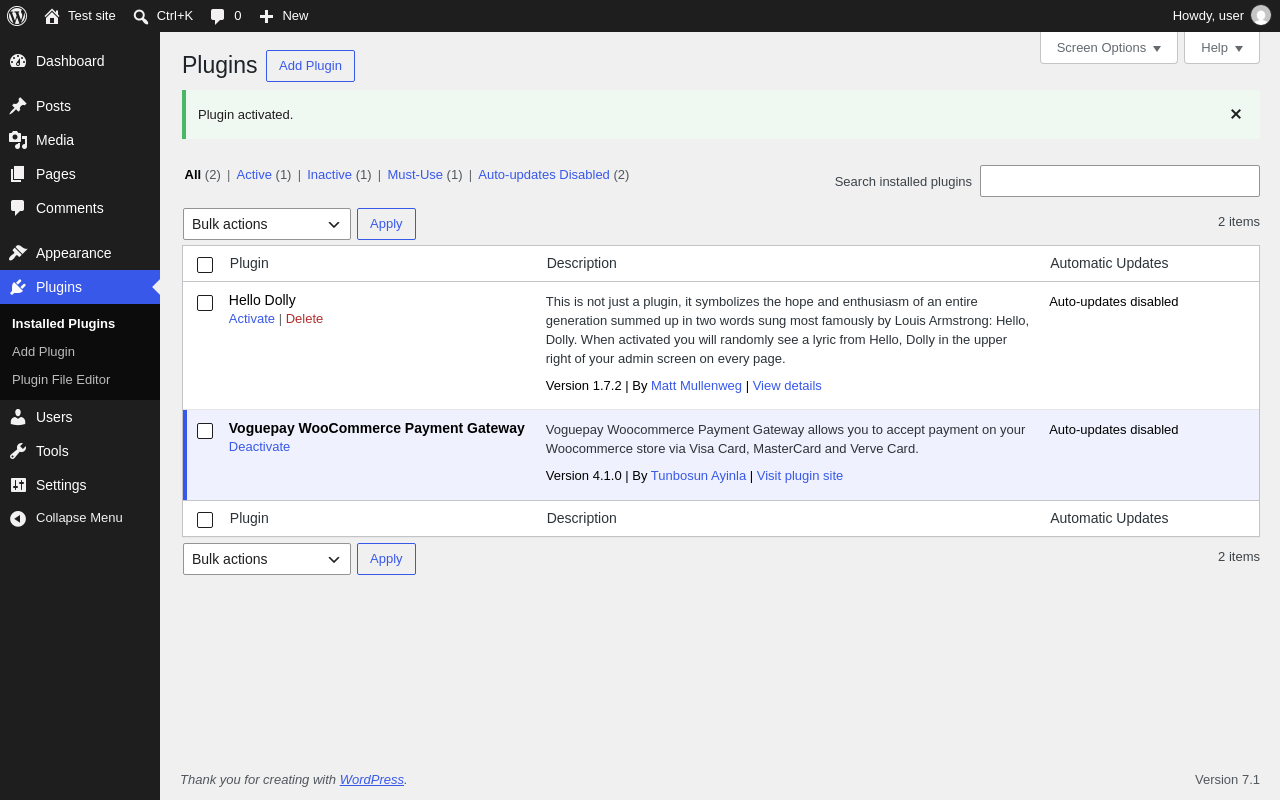This screenshot has height=800, width=1280.
Task: Select the Hello Dolly plugin checkbox
Action: [x=205, y=303]
